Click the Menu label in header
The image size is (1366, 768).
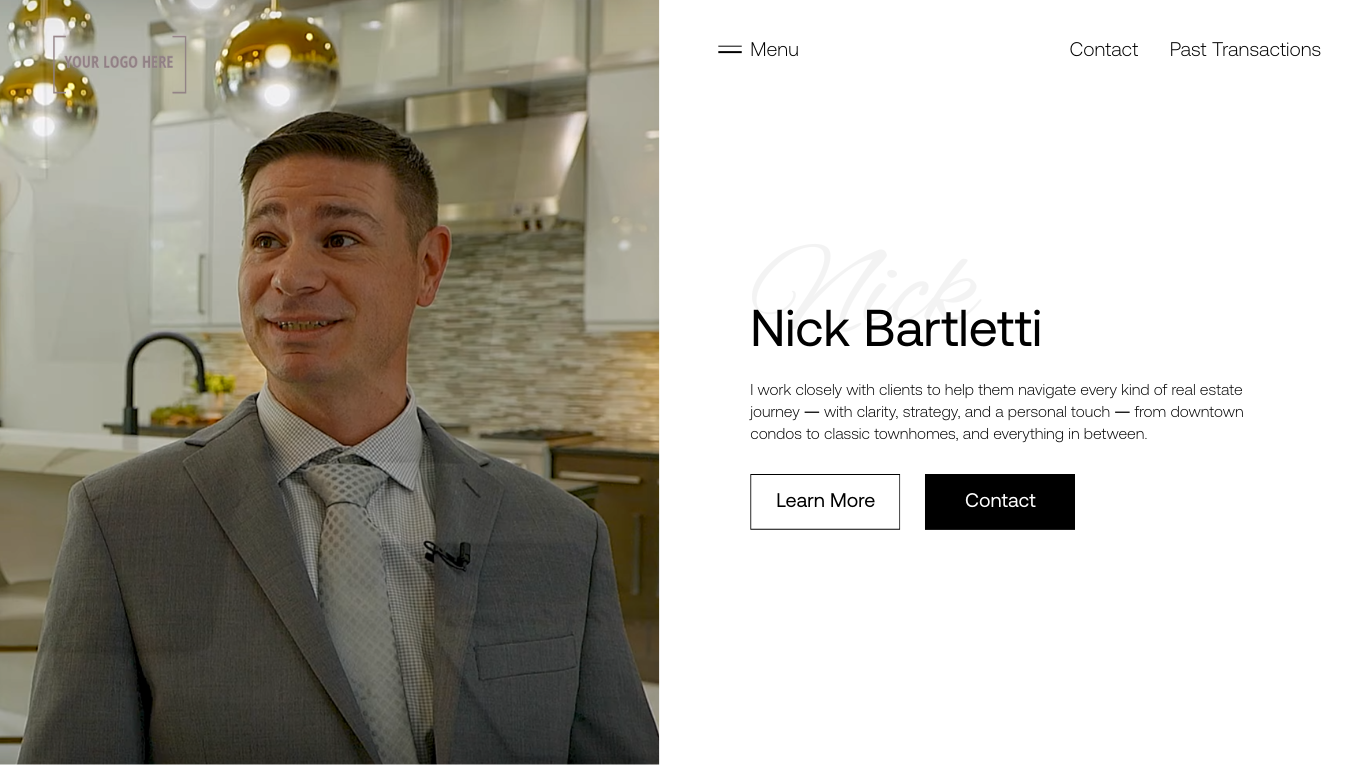774,49
